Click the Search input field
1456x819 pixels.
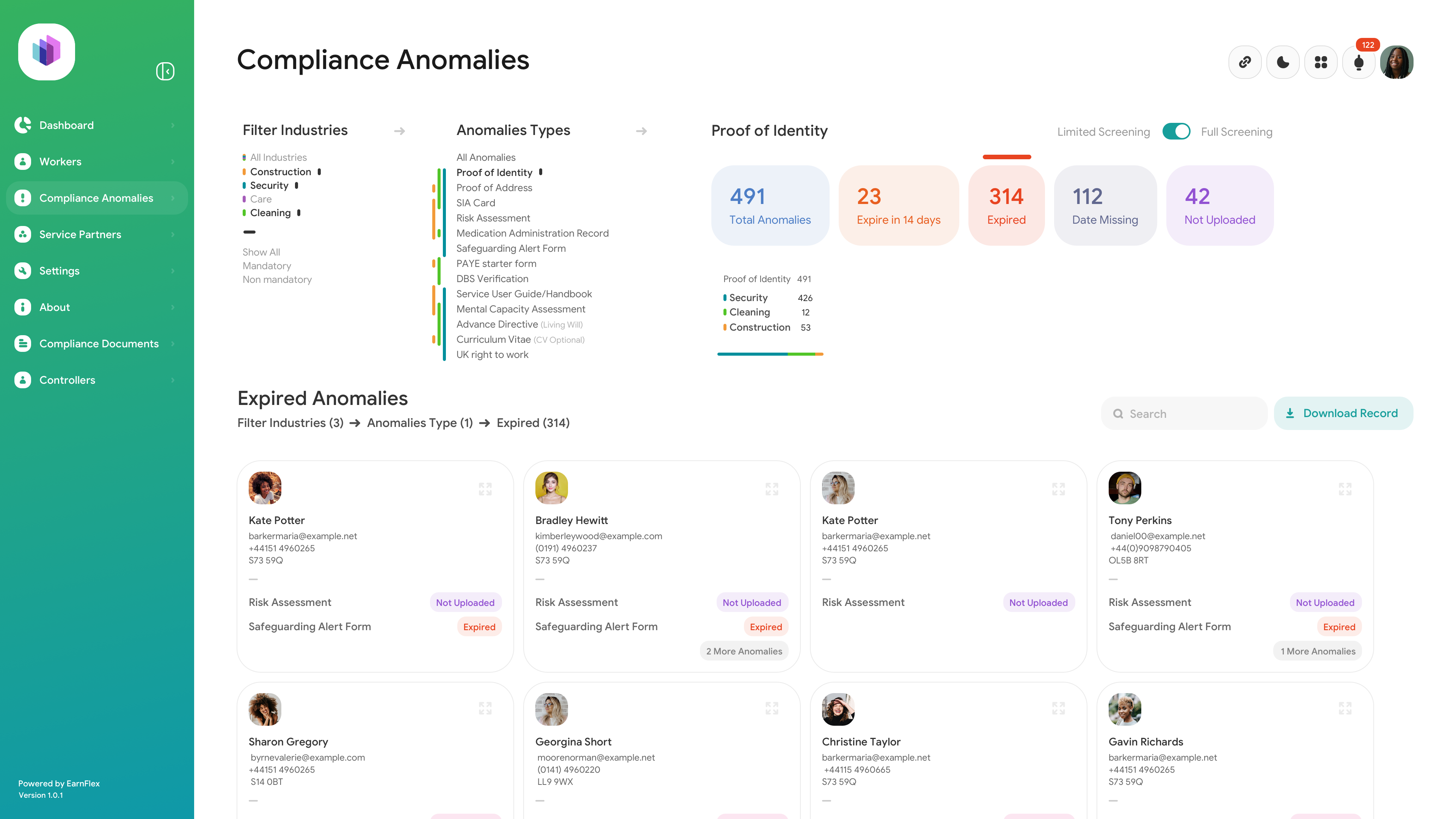pyautogui.click(x=1184, y=413)
